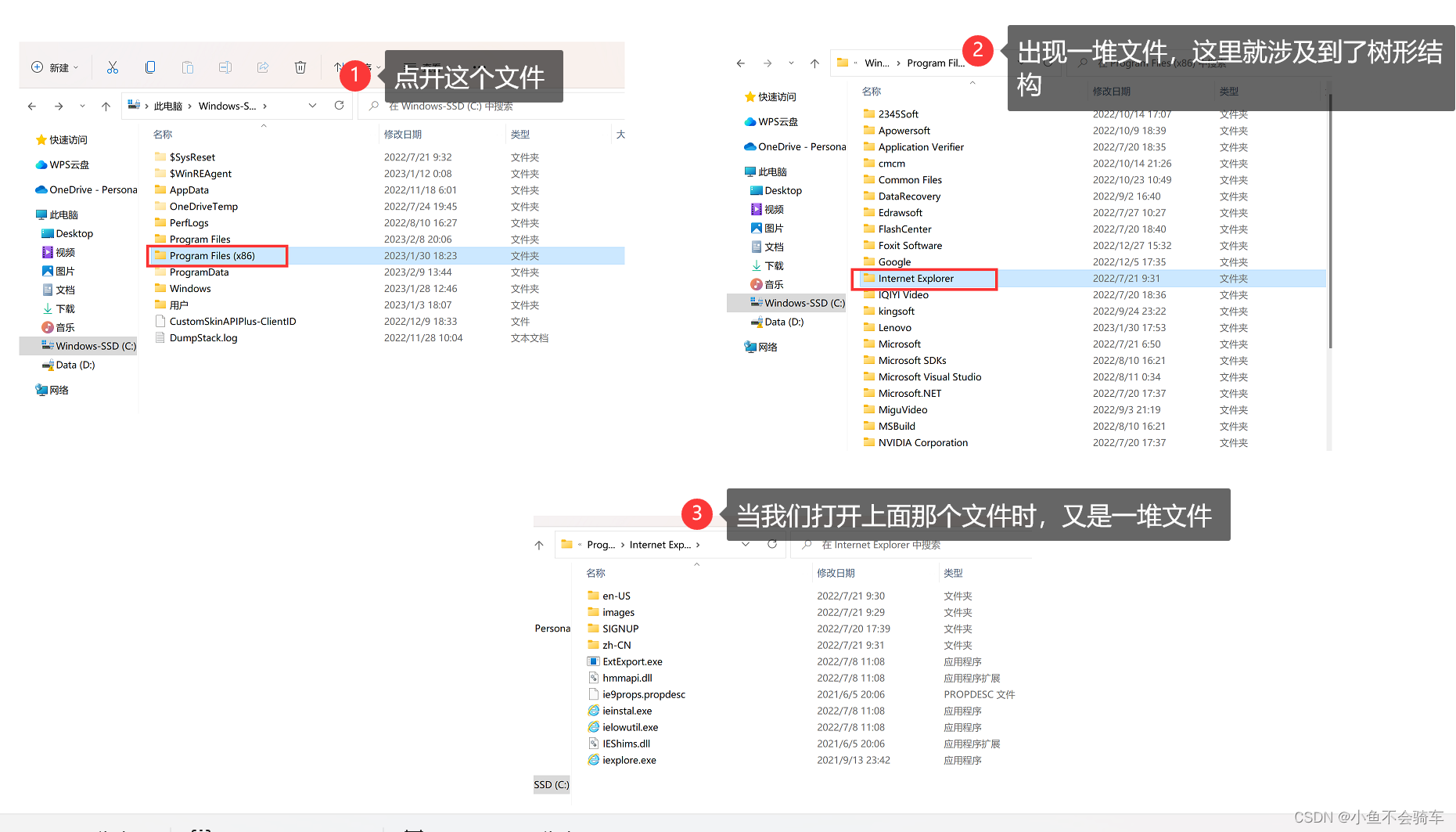Viewport: 1456px width, 832px height.
Task: Sort by 类型 column in first window
Action: pos(520,135)
